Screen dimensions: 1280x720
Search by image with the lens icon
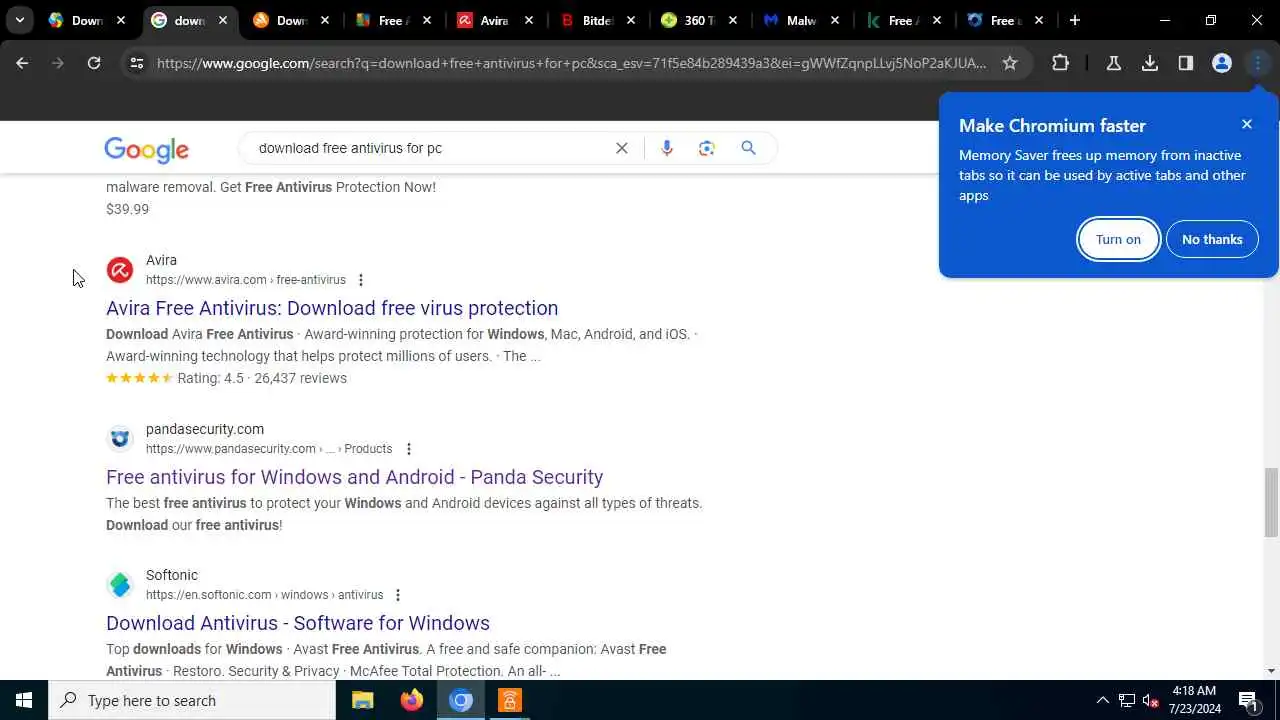707,148
